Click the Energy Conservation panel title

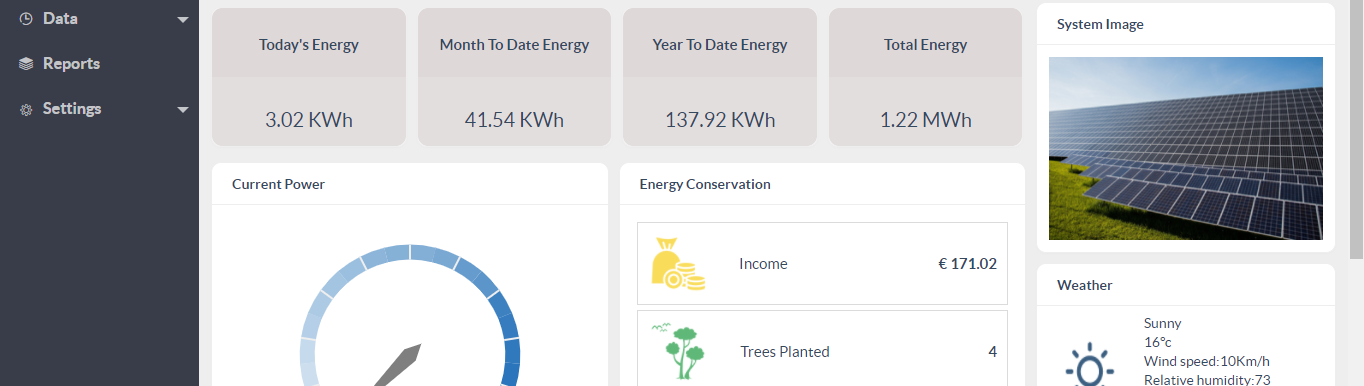pos(705,184)
